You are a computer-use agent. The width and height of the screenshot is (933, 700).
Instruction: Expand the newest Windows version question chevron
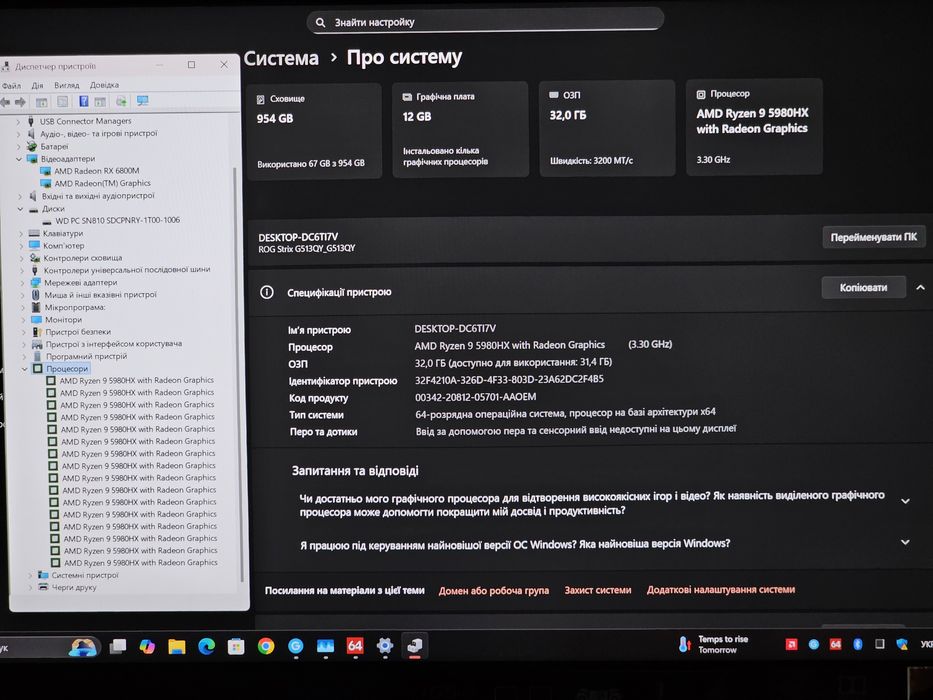point(905,542)
